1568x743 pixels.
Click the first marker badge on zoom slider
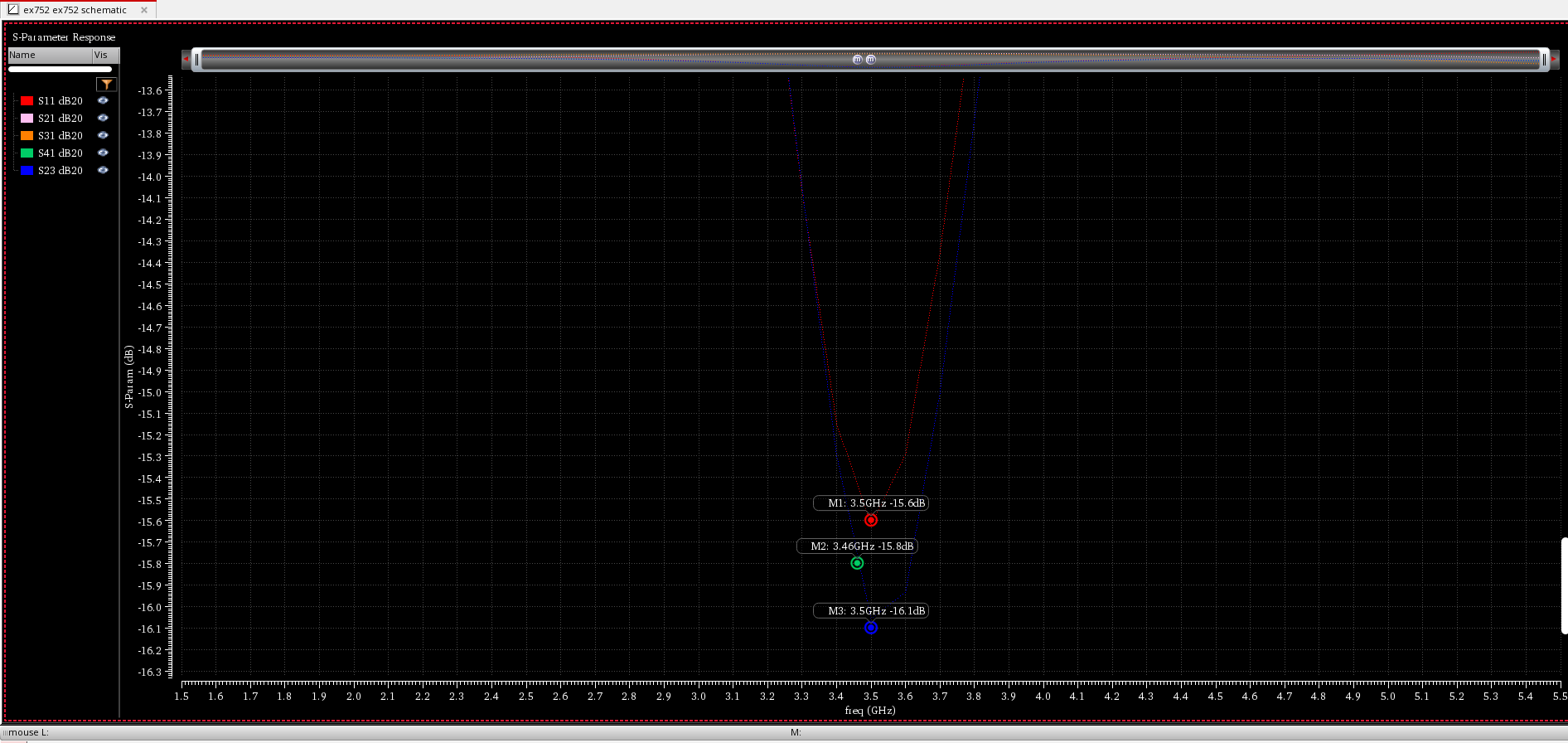[x=857, y=60]
